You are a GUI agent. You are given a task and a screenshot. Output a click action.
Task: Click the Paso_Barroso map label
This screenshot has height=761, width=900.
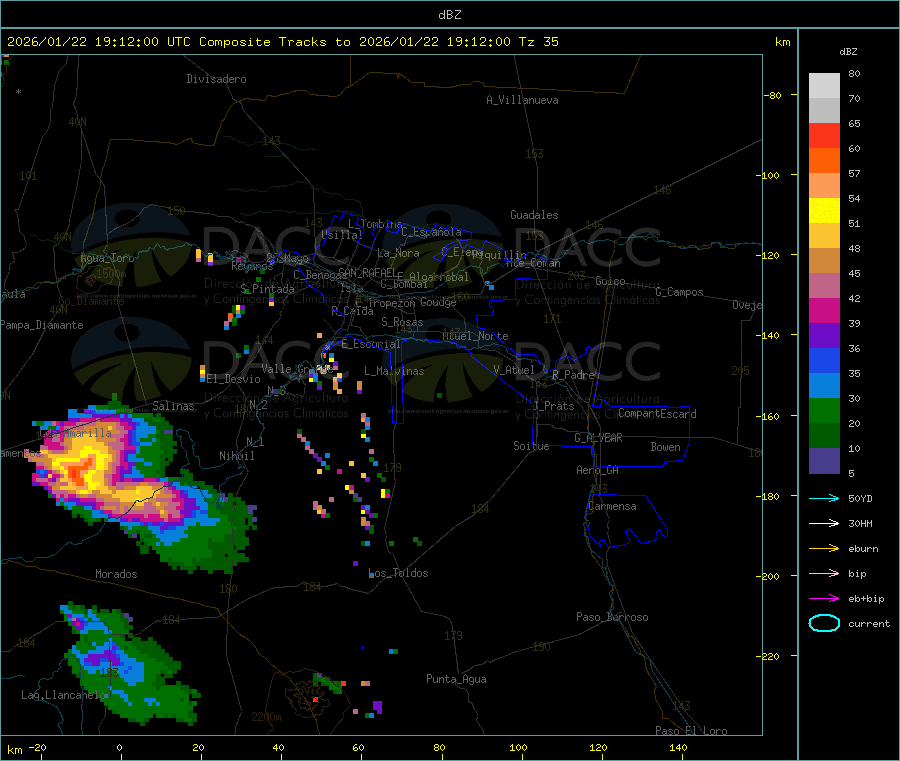(612, 617)
